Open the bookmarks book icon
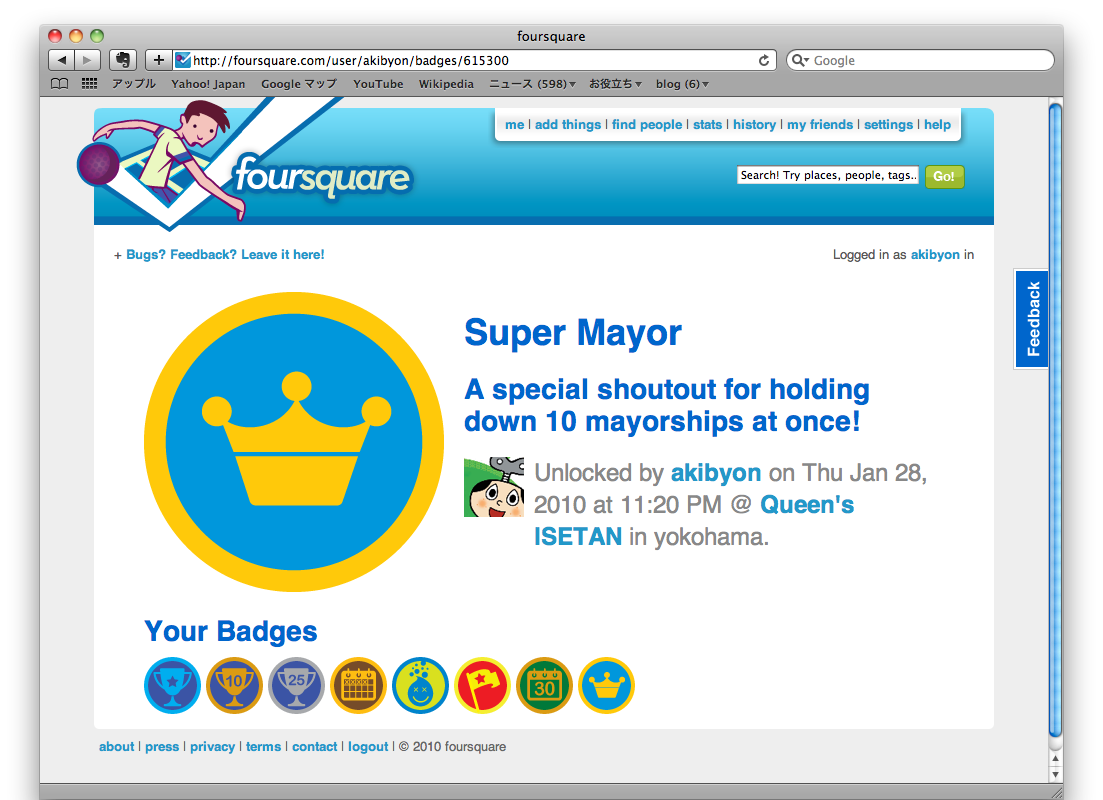Viewport: 1103px width, 800px height. pos(60,84)
